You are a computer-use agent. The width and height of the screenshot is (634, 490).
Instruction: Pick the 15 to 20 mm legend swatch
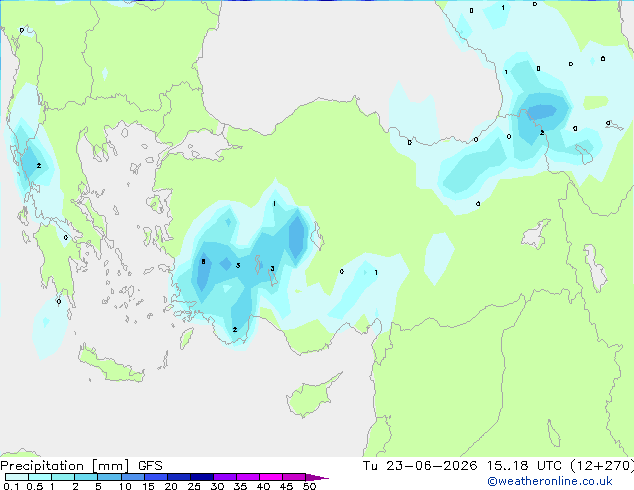(x=156, y=477)
